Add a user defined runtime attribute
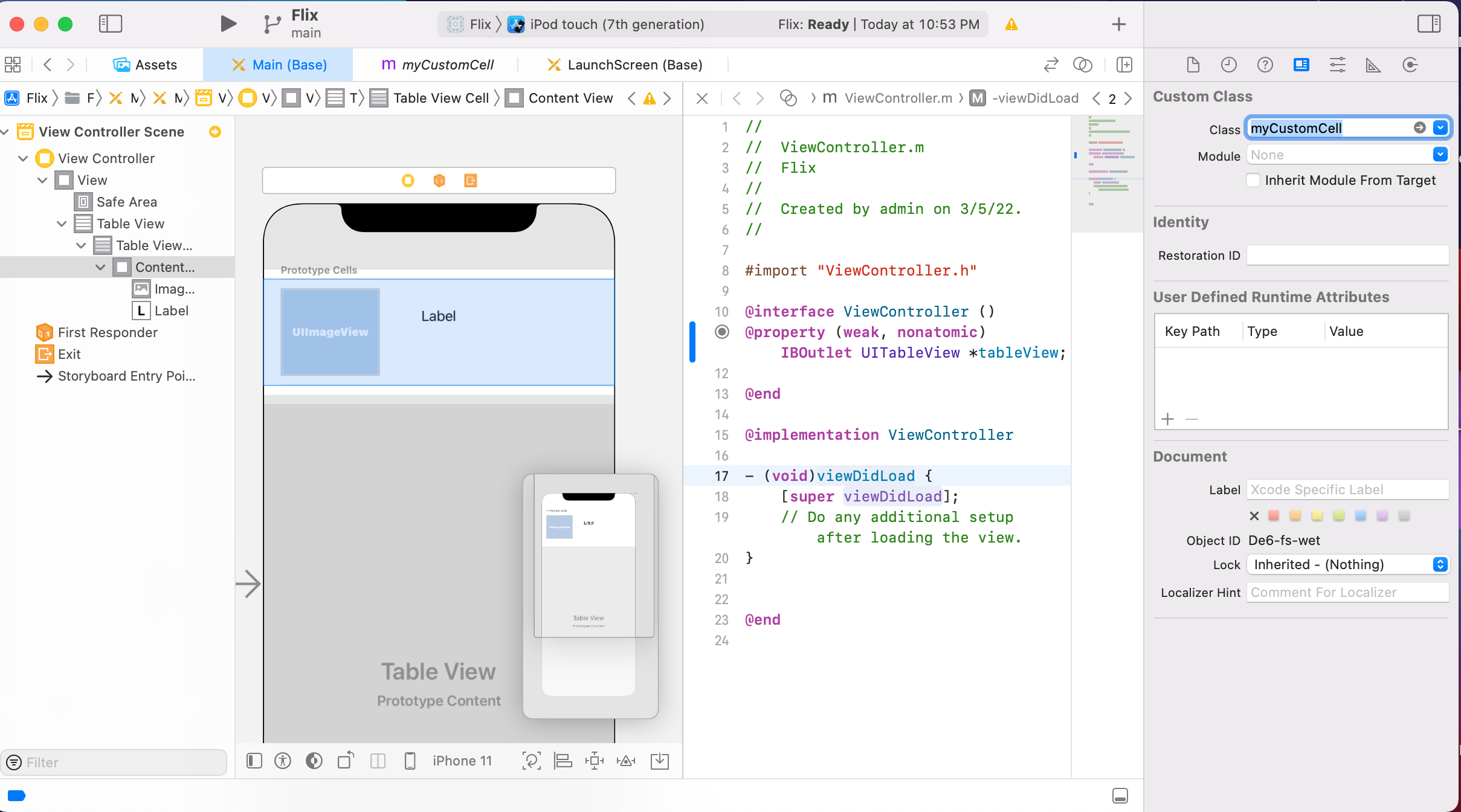1461x812 pixels. [1167, 419]
